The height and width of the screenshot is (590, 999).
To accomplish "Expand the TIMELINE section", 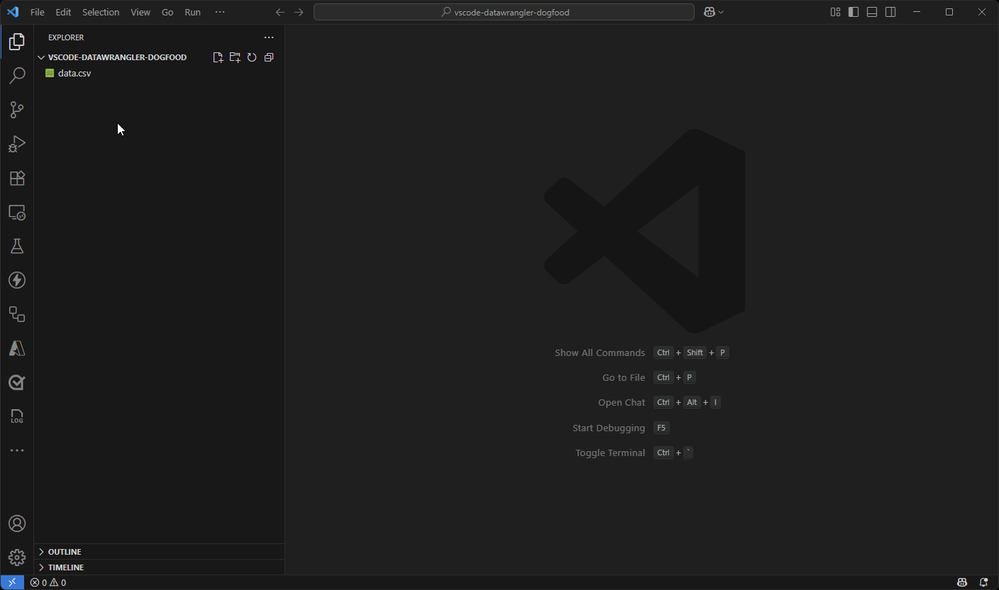I will pos(66,567).
